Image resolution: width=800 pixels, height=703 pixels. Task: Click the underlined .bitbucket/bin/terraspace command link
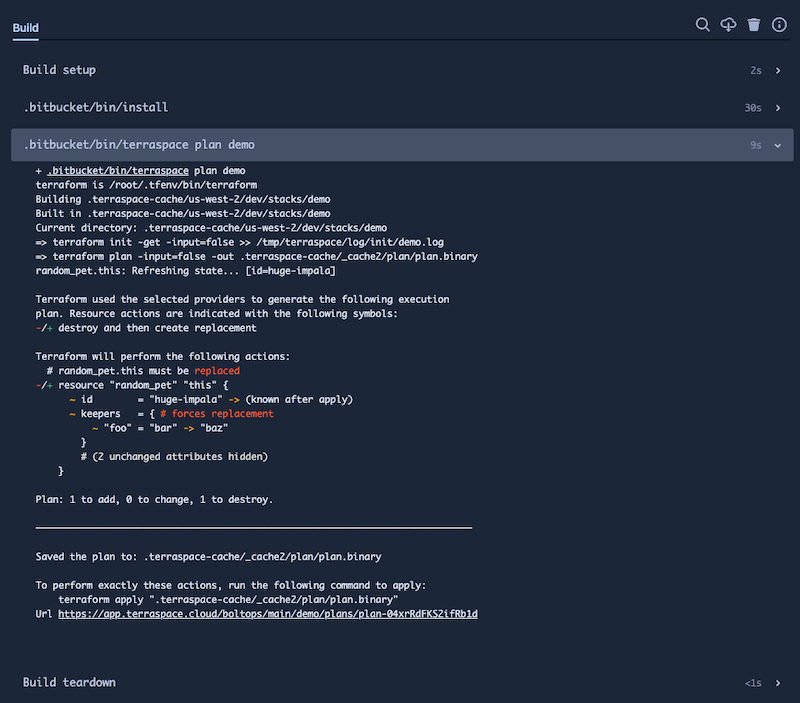(118, 171)
